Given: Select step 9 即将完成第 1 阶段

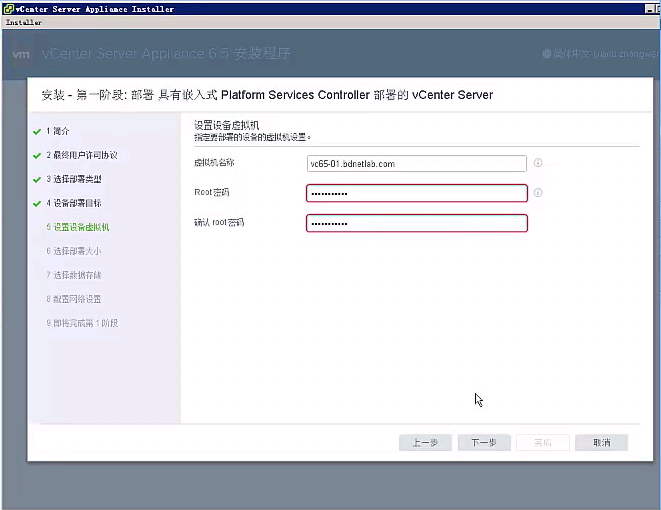Looking at the screenshot, I should (x=82, y=323).
